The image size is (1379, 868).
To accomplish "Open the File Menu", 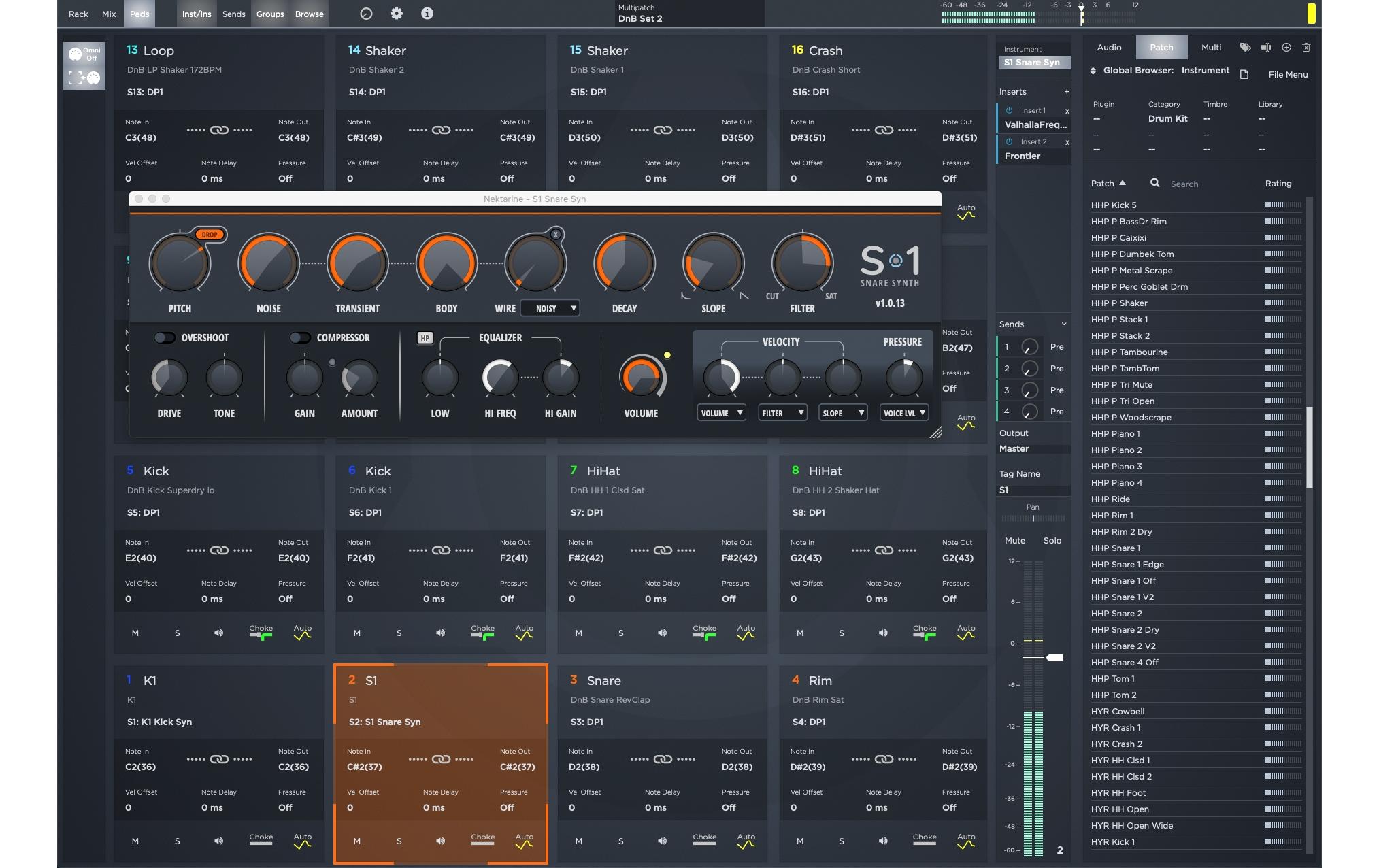I will 1288,75.
